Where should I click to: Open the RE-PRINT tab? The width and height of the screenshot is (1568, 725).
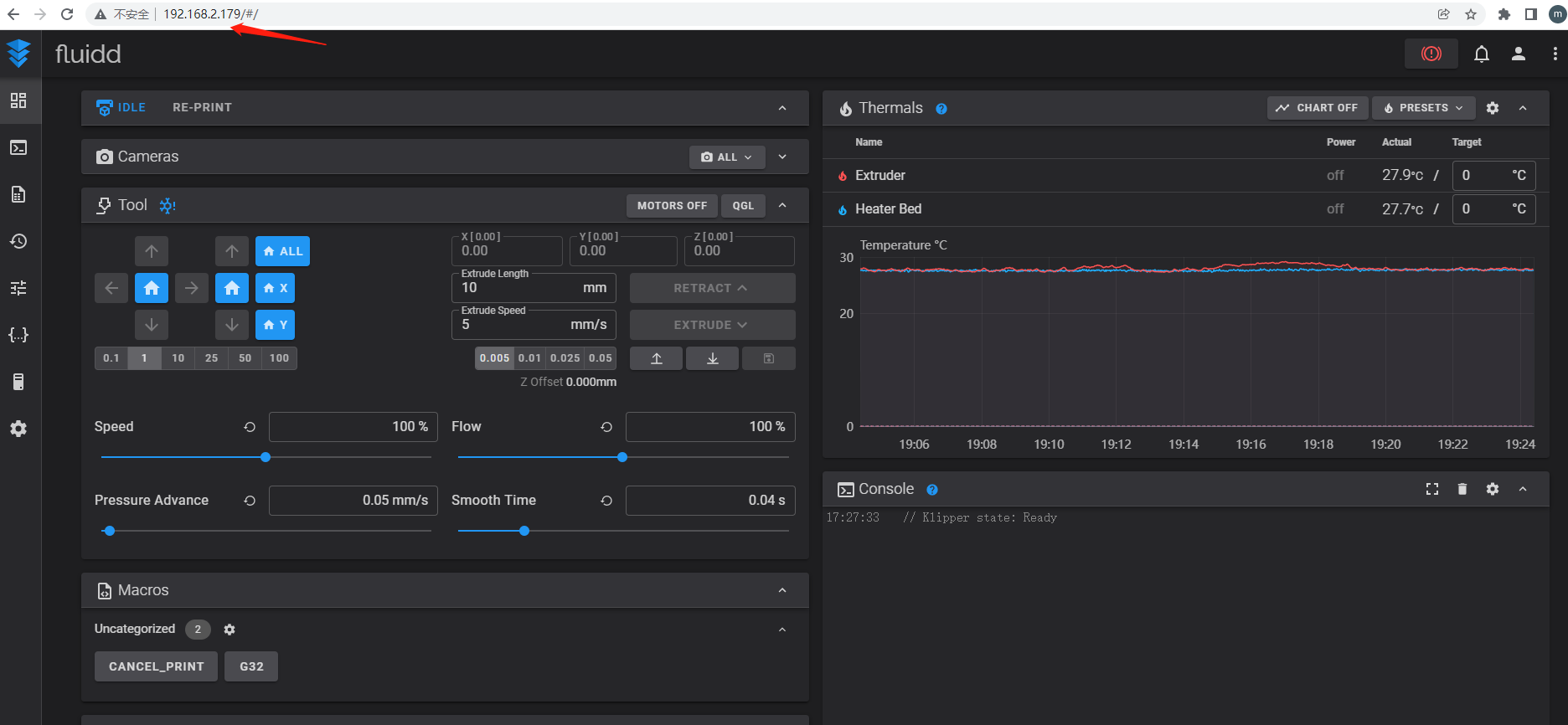click(x=202, y=107)
